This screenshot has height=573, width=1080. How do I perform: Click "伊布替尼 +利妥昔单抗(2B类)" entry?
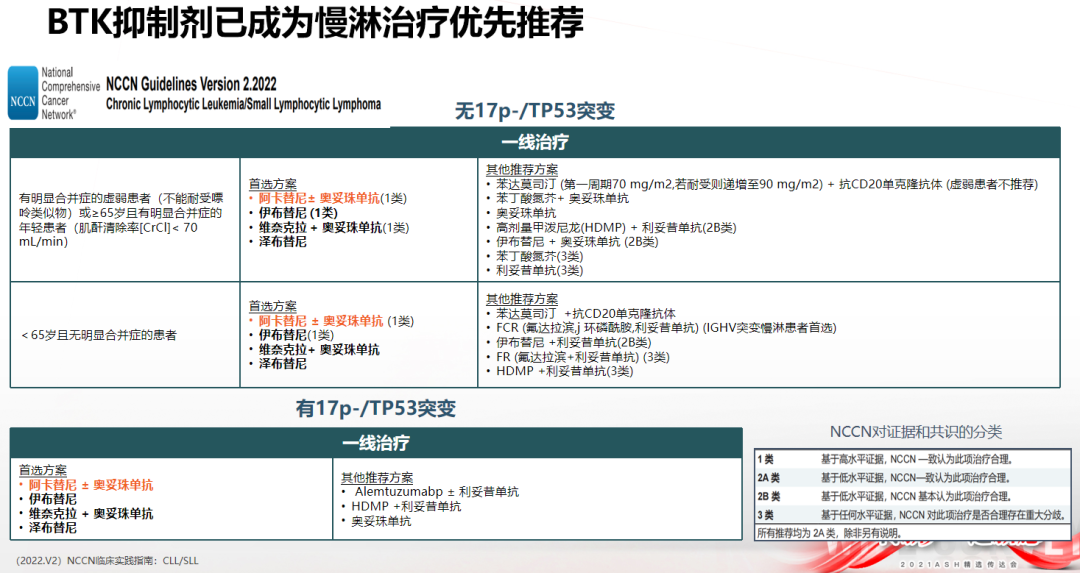[574, 342]
